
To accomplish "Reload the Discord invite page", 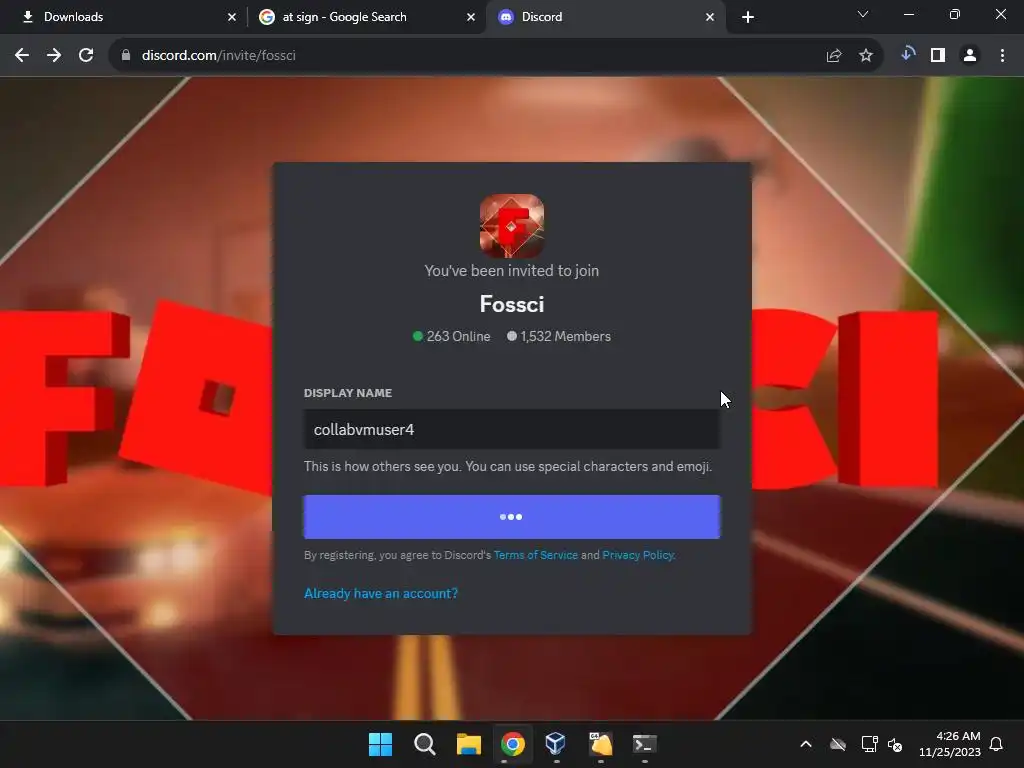I will (86, 56).
